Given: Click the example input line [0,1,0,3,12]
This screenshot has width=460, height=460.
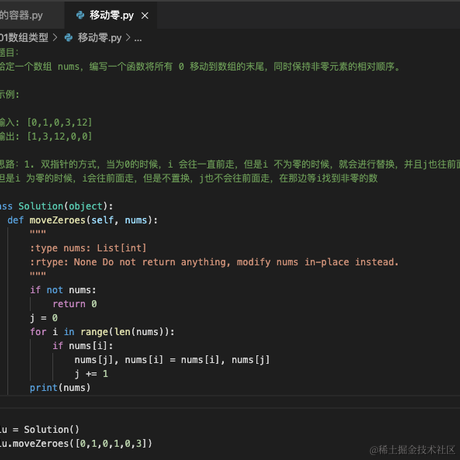Looking at the screenshot, I should click(x=46, y=122).
